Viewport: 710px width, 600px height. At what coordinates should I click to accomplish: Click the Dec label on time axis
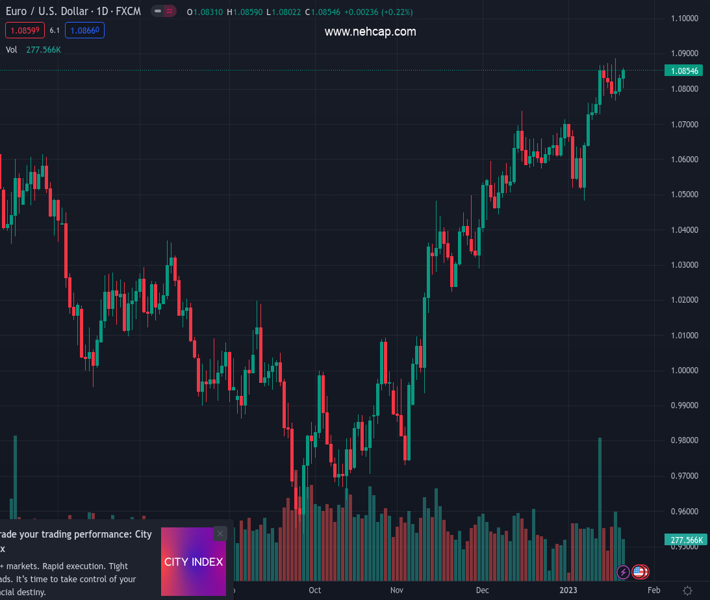click(483, 591)
